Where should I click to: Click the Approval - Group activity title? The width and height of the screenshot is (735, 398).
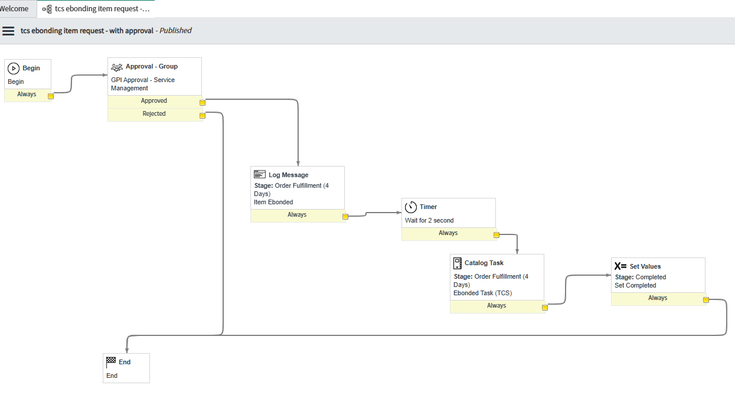click(x=151, y=67)
